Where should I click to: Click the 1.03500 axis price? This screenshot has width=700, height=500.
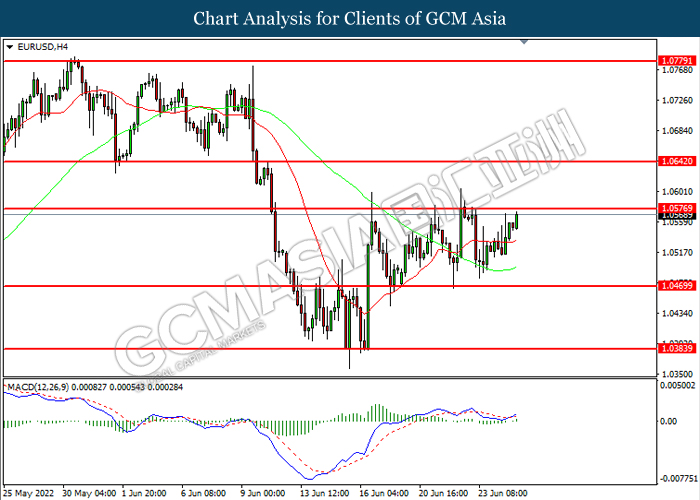678,374
